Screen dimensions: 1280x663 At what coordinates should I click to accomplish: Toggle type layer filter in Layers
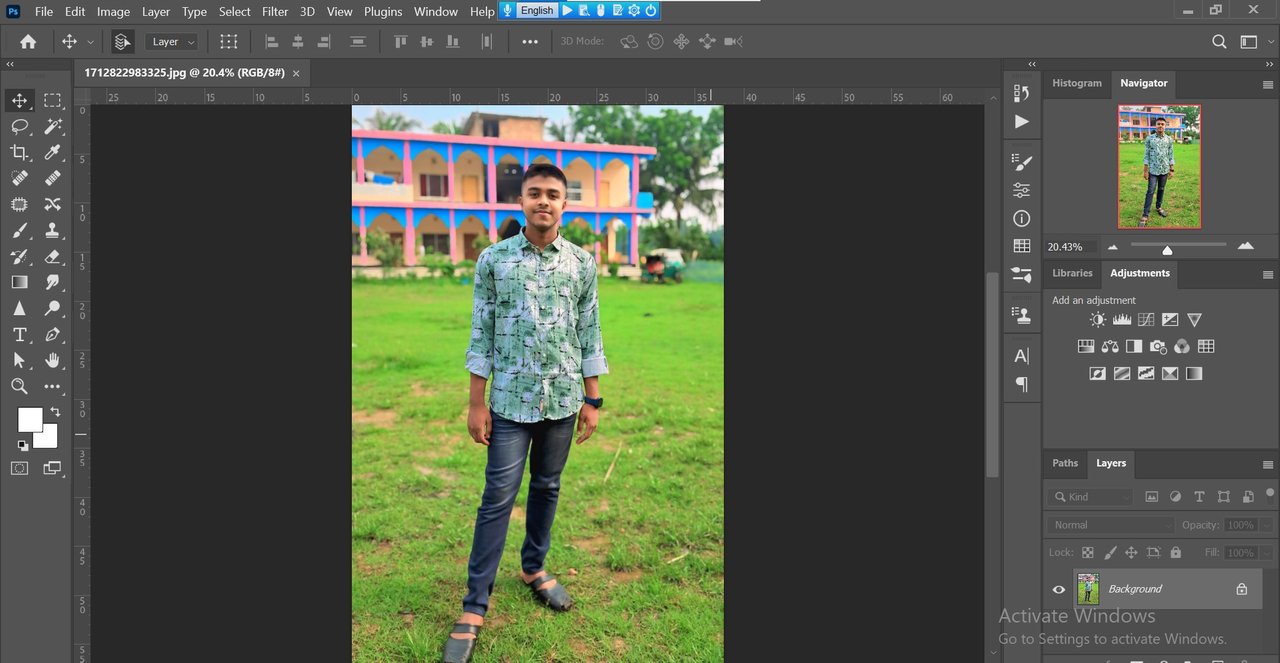(x=1199, y=497)
